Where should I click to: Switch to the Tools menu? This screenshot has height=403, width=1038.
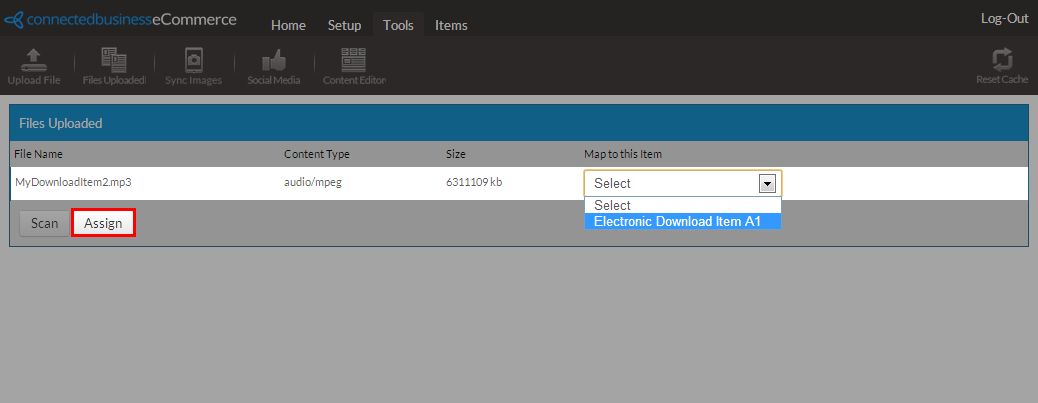tap(398, 25)
